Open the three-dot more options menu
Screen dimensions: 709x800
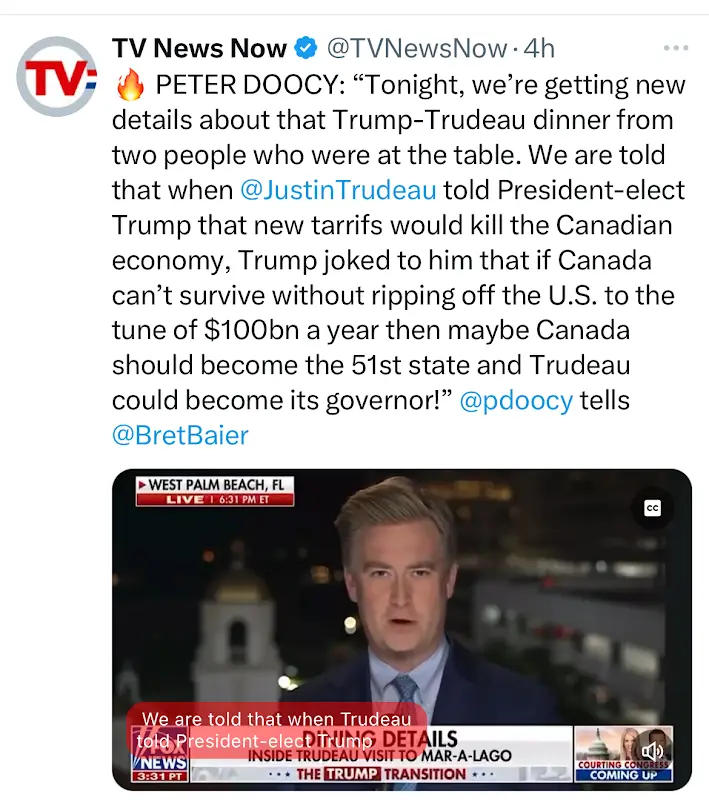click(x=676, y=48)
